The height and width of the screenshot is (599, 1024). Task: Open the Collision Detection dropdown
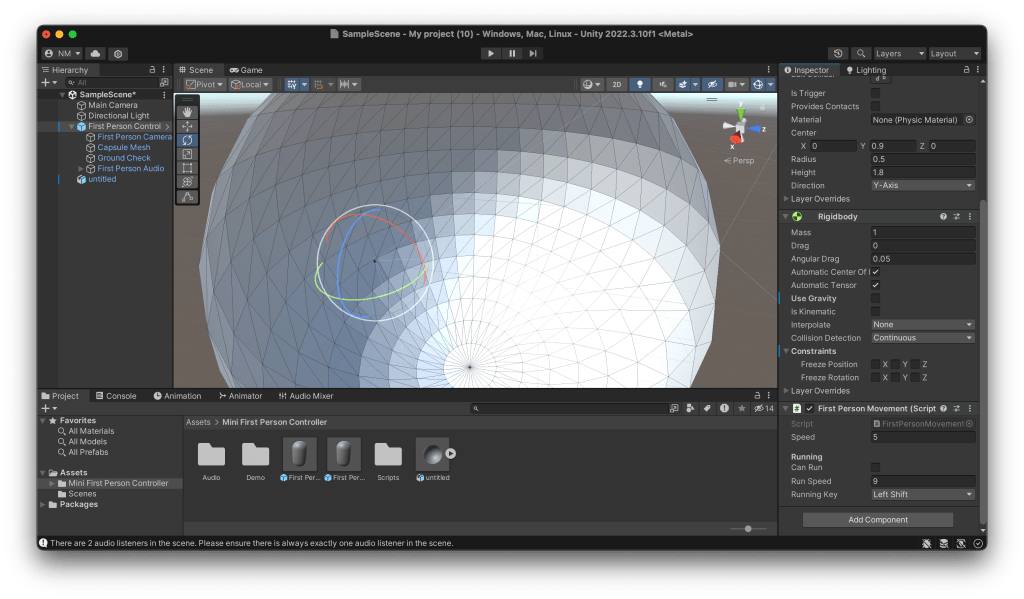pyautogui.click(x=922, y=338)
